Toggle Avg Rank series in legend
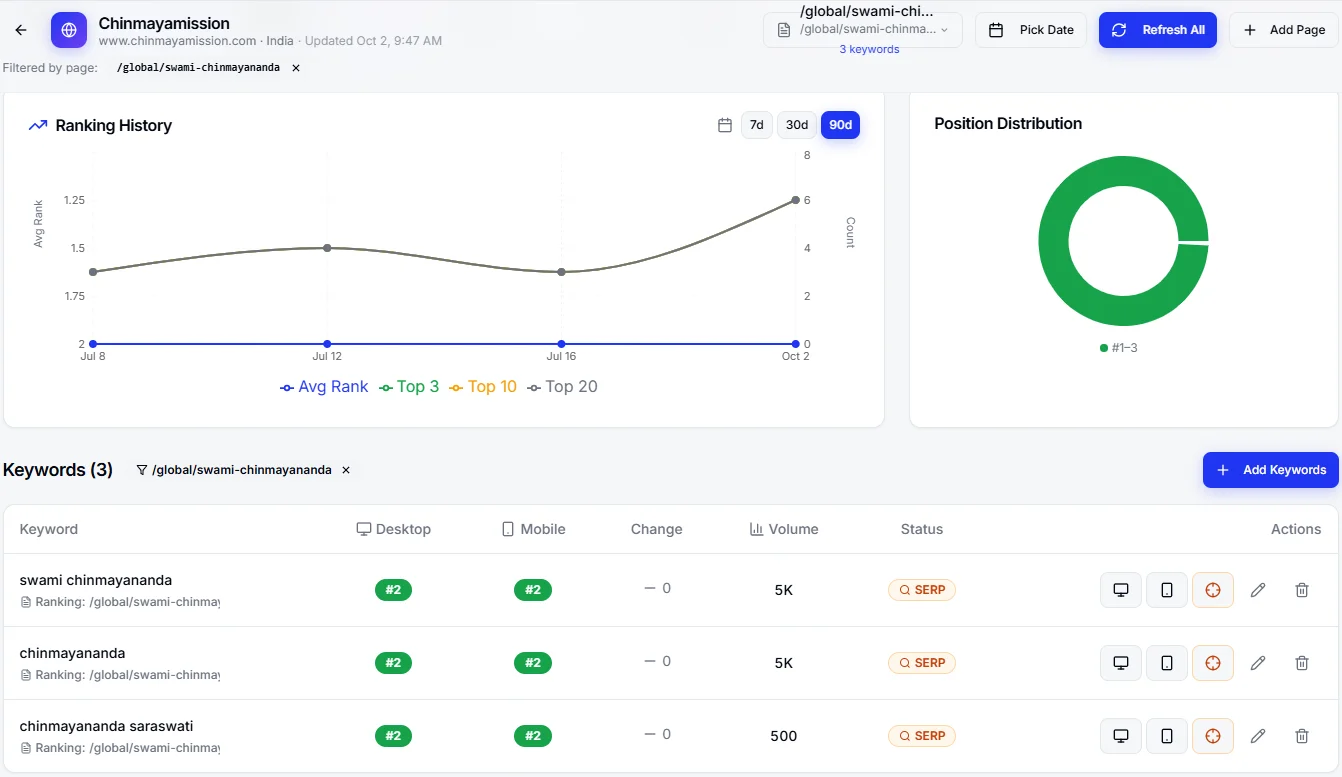The height and width of the screenshot is (777, 1342). pyautogui.click(x=324, y=387)
